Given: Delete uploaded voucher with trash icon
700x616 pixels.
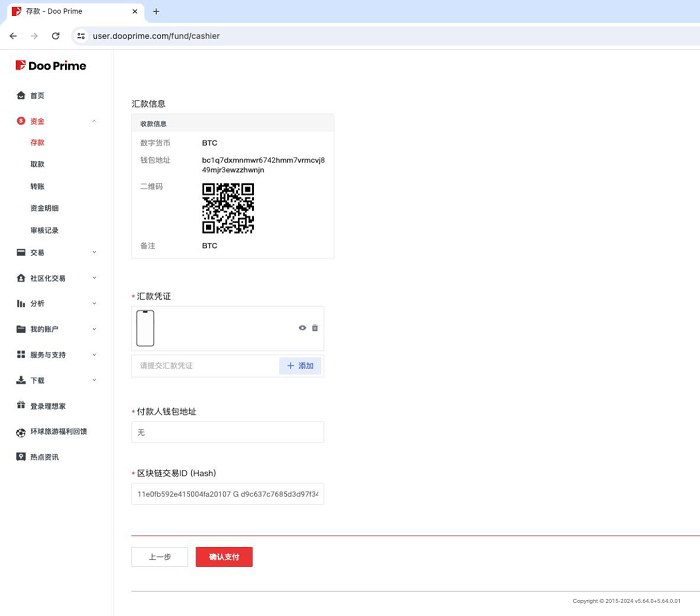Looking at the screenshot, I should [315, 328].
